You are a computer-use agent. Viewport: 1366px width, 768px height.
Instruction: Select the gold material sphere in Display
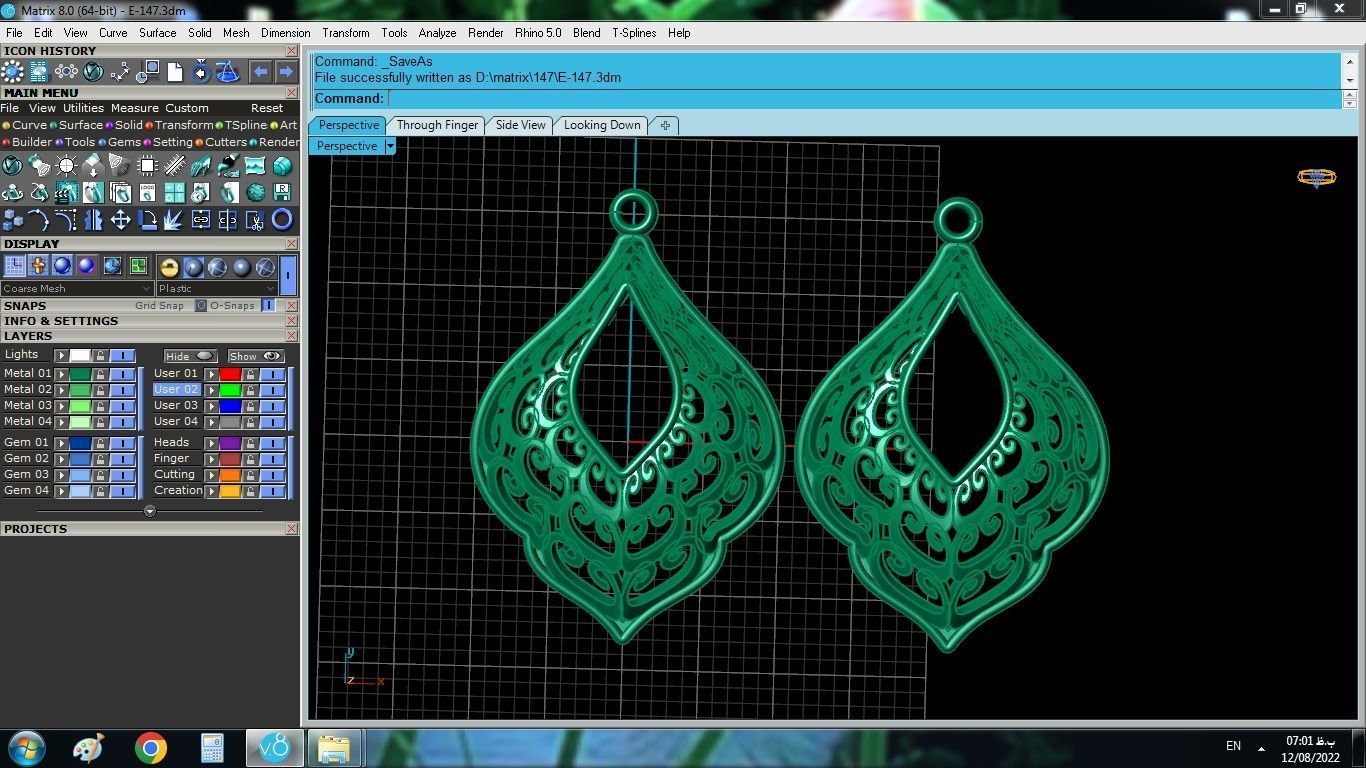tap(169, 267)
